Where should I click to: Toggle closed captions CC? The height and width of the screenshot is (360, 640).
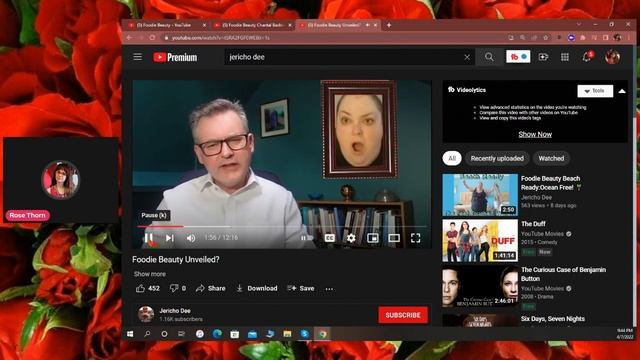[329, 238]
